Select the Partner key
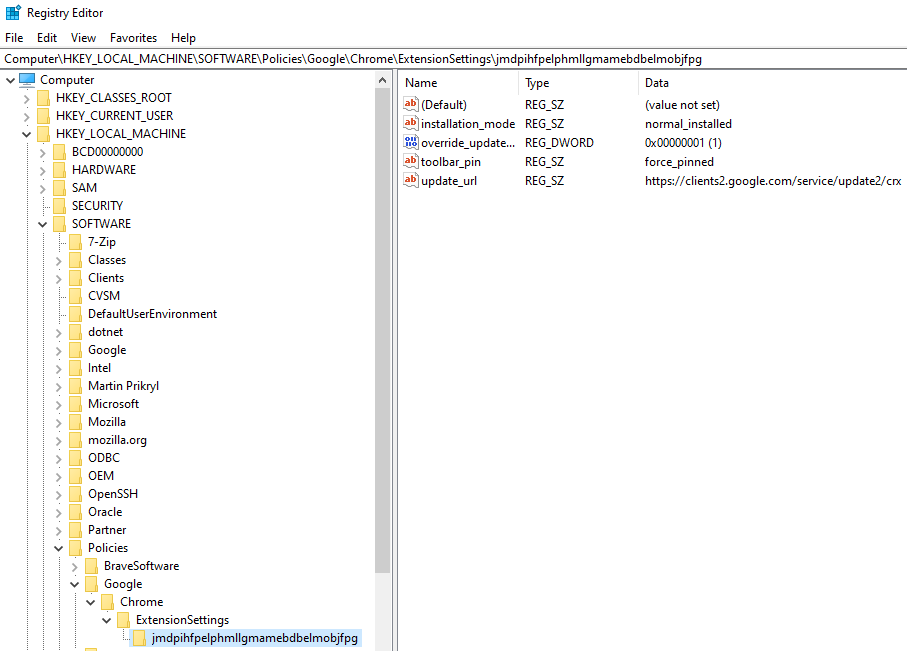Screen dimensions: 907x651 pos(107,530)
